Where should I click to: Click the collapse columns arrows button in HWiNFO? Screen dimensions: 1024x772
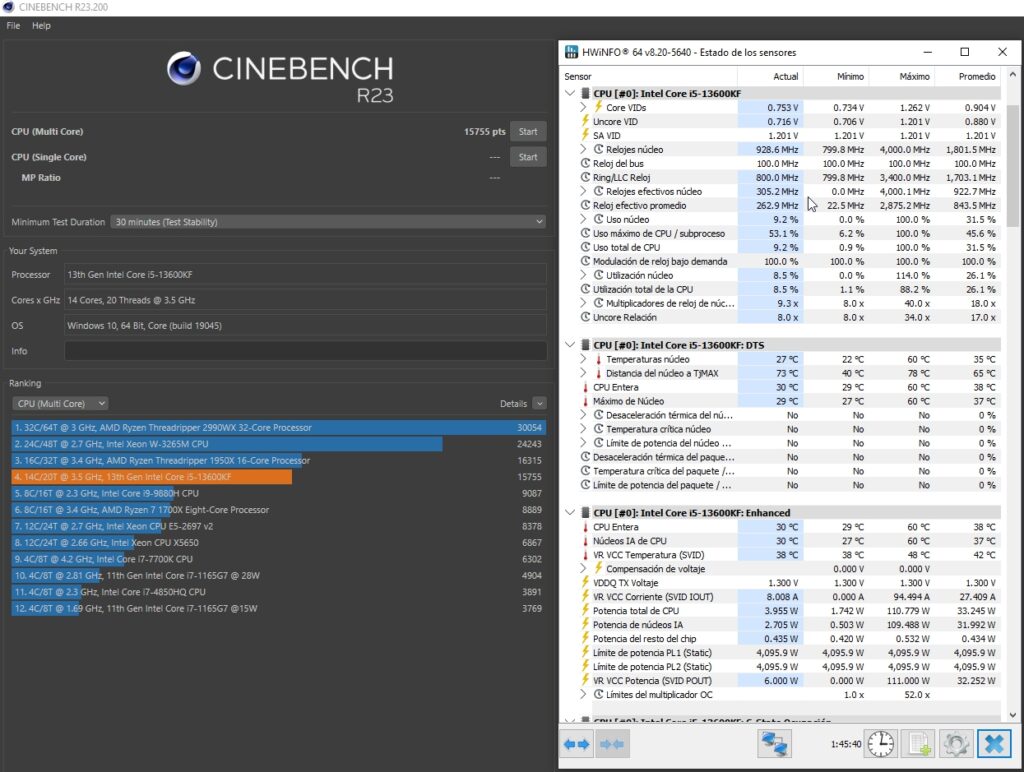pos(610,744)
